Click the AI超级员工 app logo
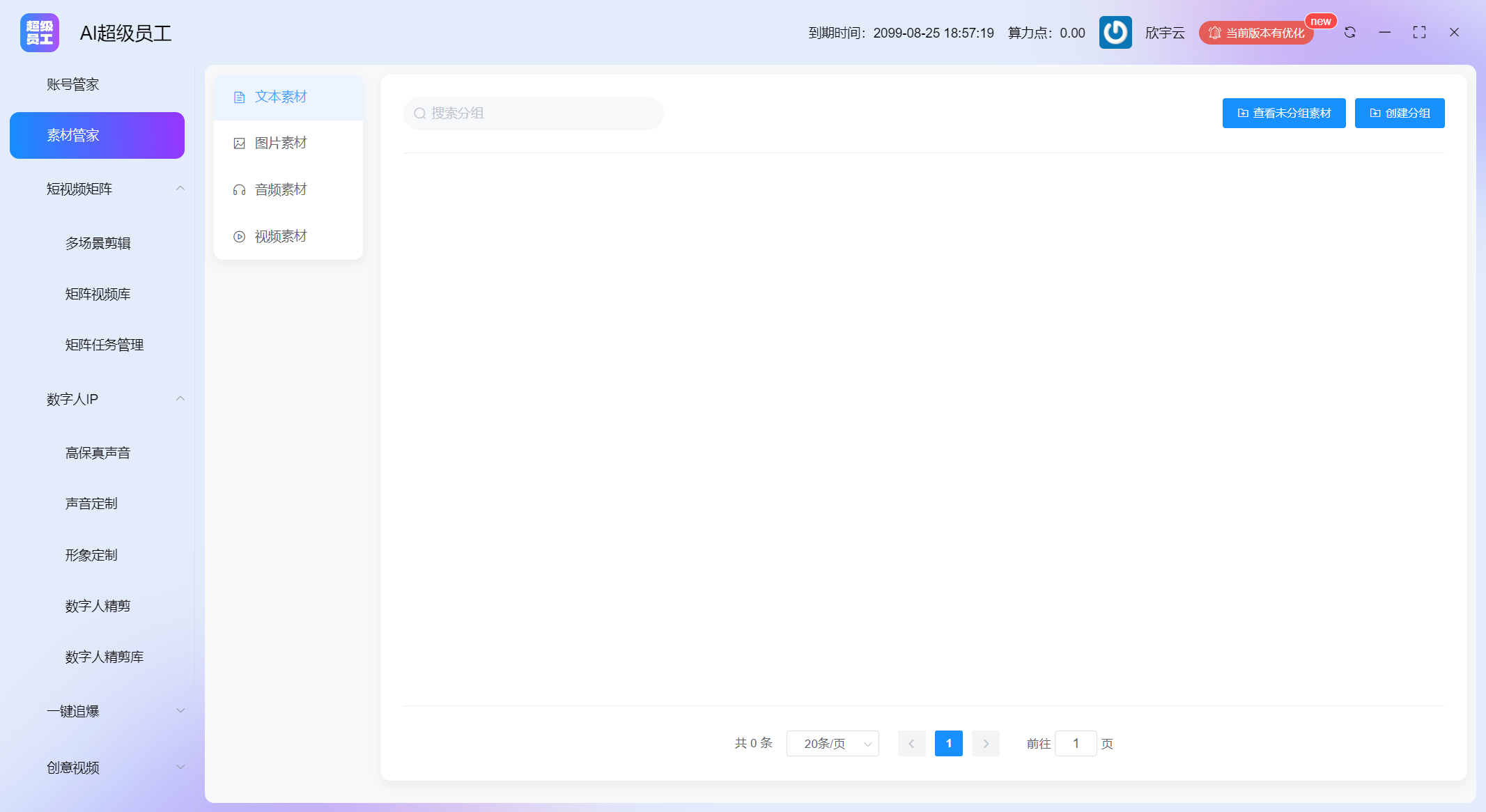1486x812 pixels. pyautogui.click(x=40, y=33)
